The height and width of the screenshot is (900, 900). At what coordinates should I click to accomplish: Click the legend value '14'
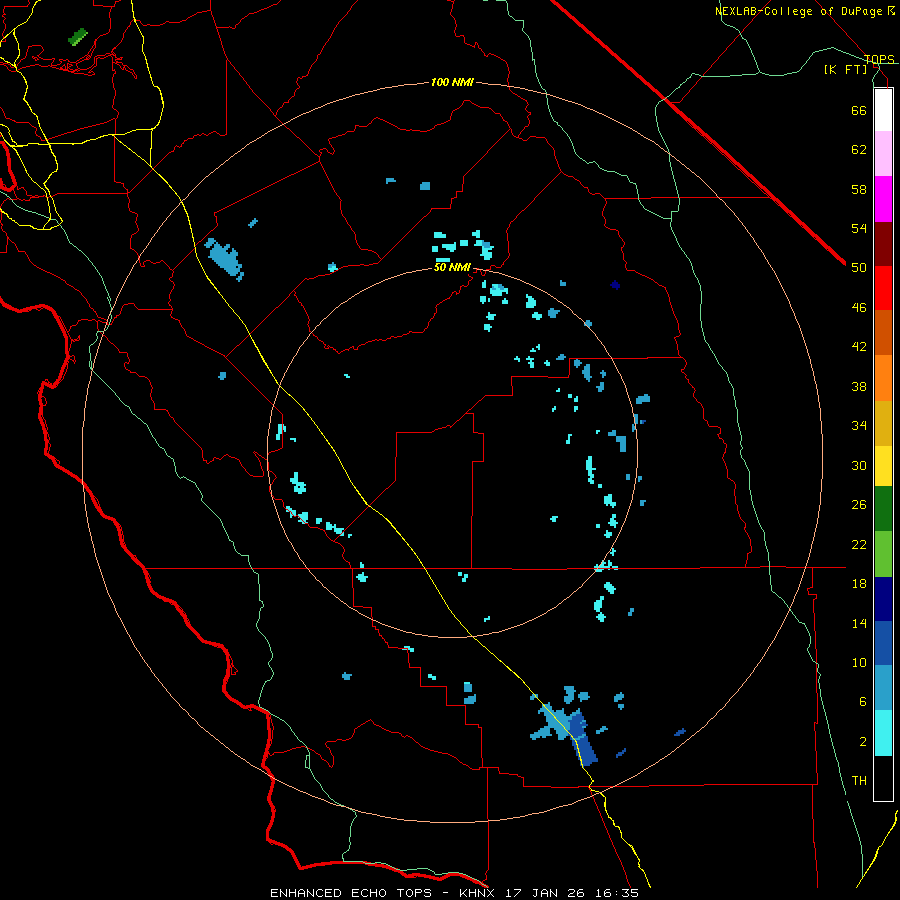click(859, 623)
